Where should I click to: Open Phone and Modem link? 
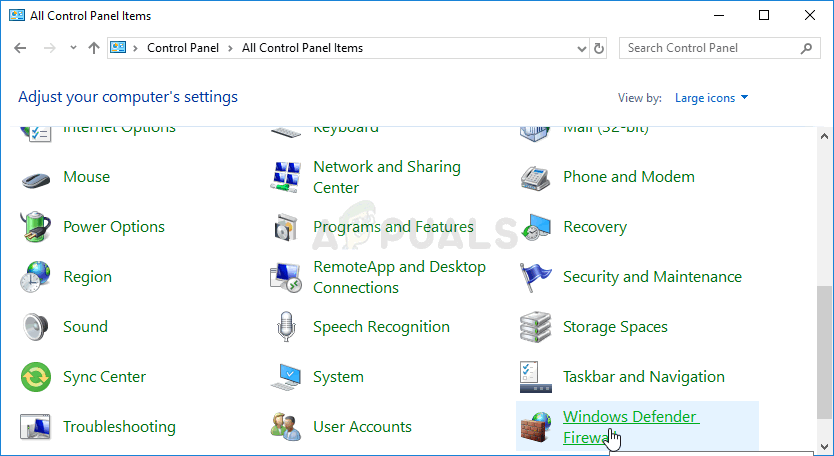(629, 177)
